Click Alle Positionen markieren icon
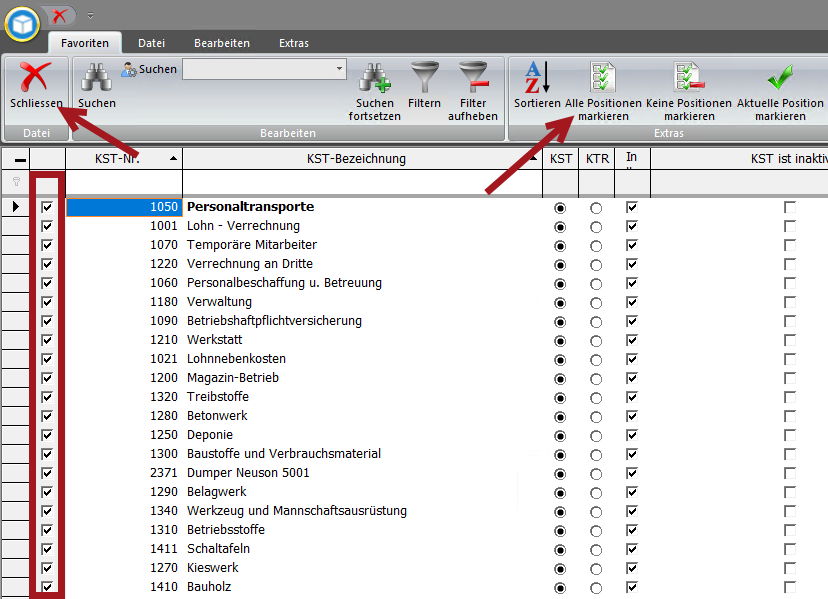Screen dimensions: 828x599 click(x=603, y=78)
